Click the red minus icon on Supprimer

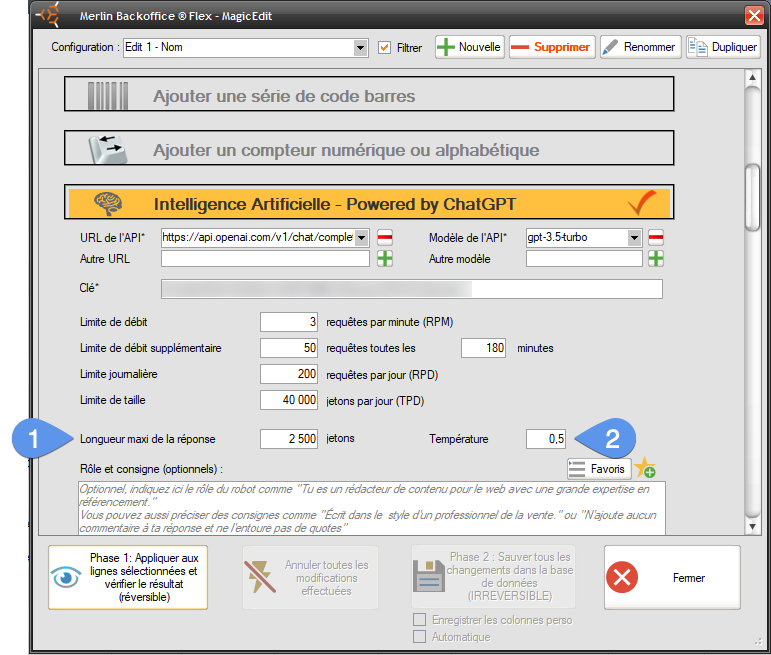coord(520,47)
